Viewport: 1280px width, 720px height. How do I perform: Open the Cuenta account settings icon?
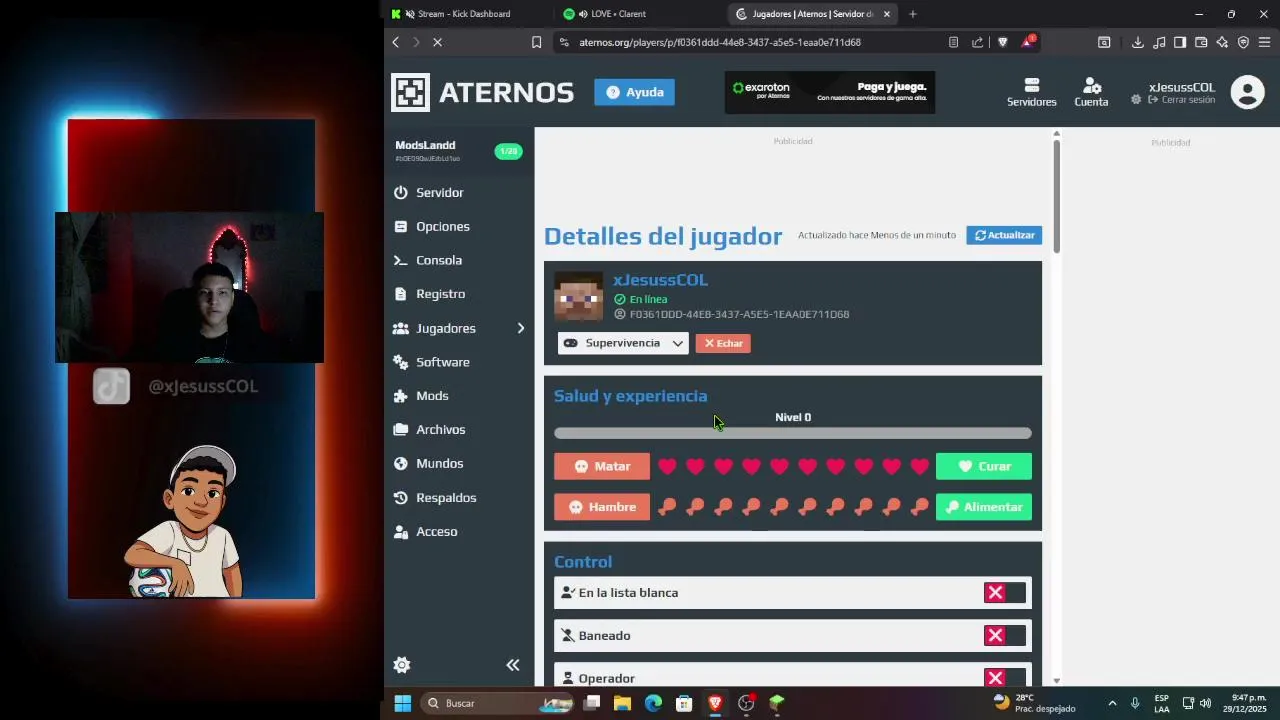coord(1091,92)
